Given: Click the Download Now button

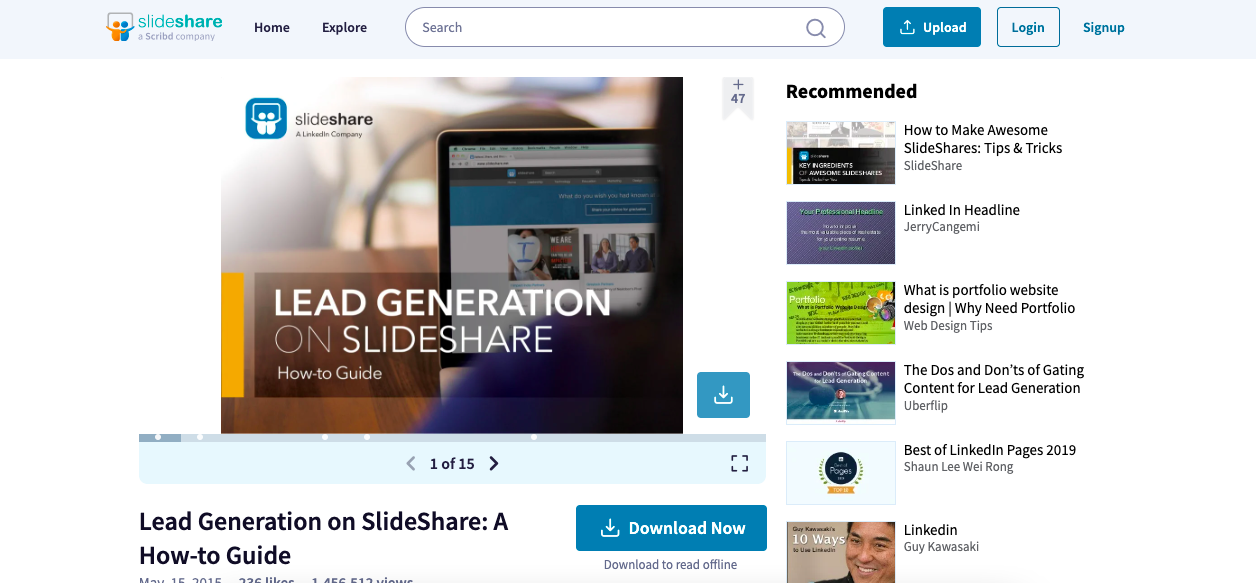Looking at the screenshot, I should click(x=671, y=528).
